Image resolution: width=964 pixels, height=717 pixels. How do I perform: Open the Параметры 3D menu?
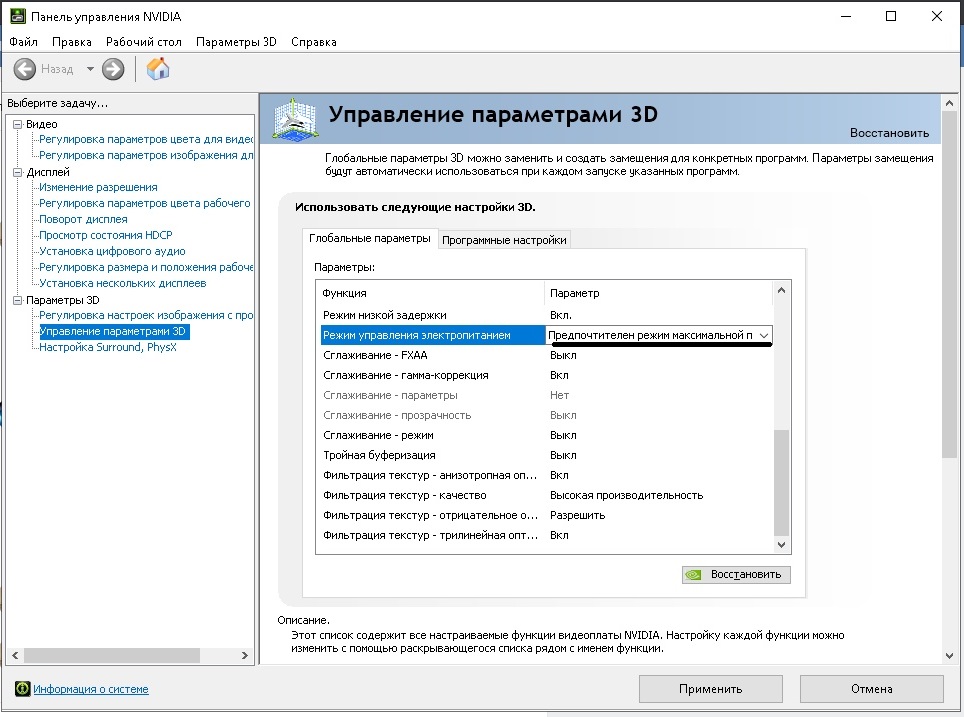[x=236, y=42]
